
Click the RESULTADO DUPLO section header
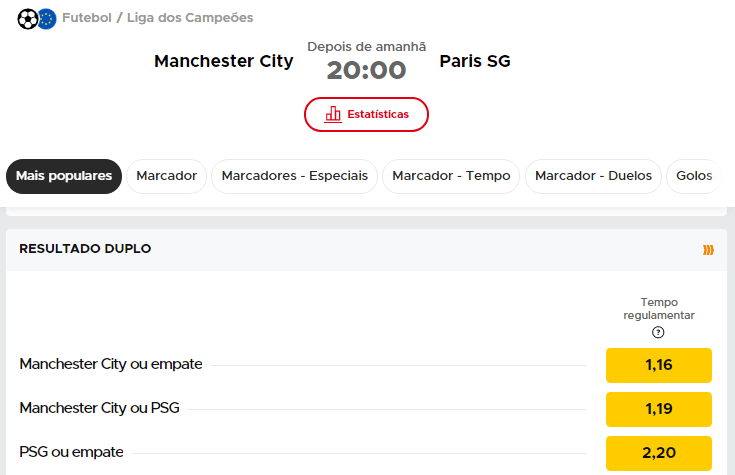coord(86,249)
